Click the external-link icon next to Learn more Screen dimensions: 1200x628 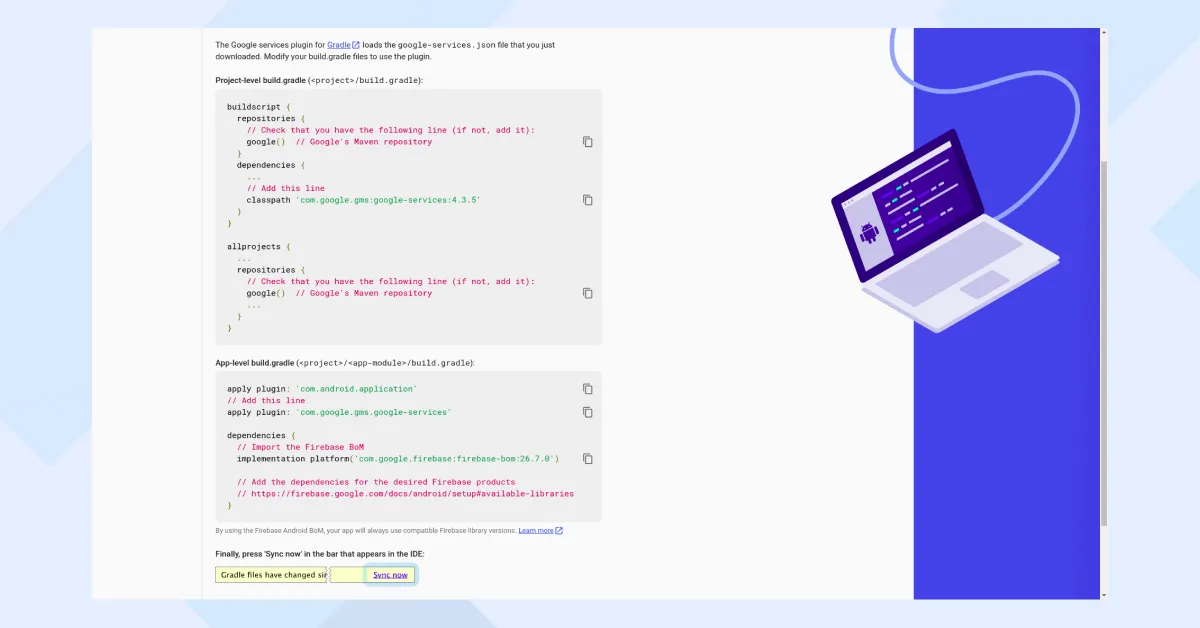pyautogui.click(x=561, y=530)
